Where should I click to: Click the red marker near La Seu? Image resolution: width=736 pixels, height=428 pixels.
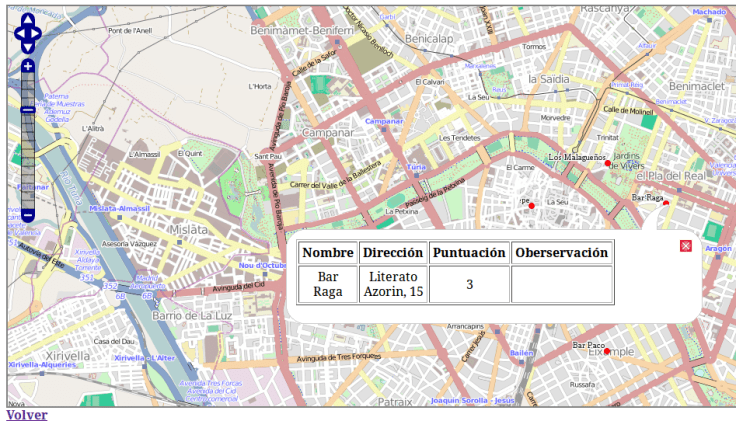point(532,205)
